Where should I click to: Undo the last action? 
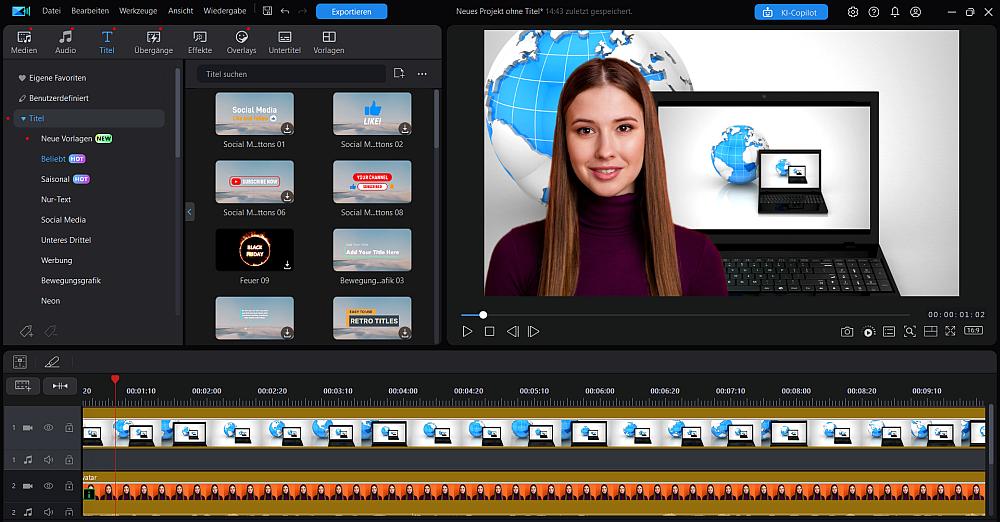click(285, 11)
